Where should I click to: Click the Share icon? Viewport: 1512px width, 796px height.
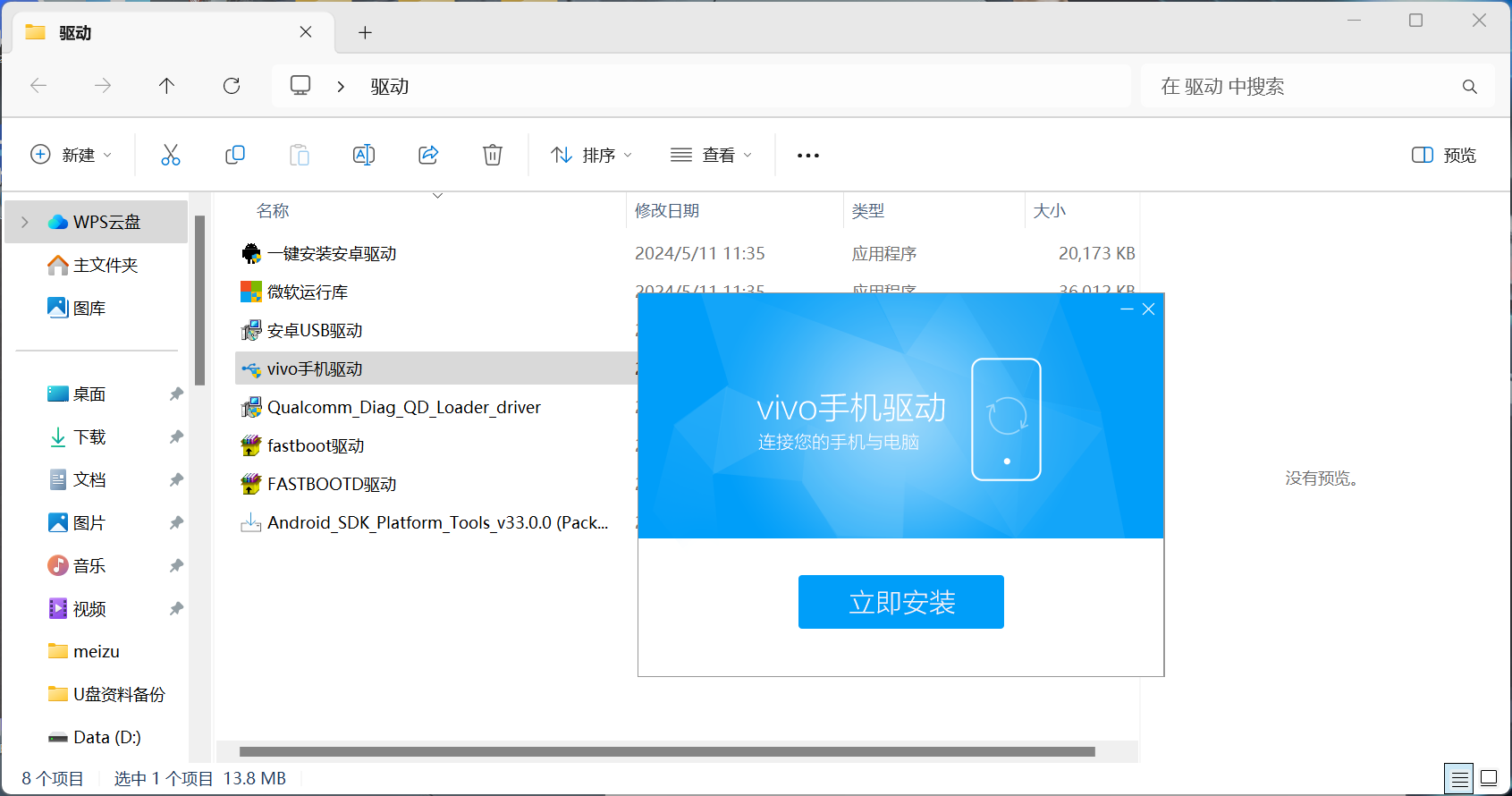point(428,155)
